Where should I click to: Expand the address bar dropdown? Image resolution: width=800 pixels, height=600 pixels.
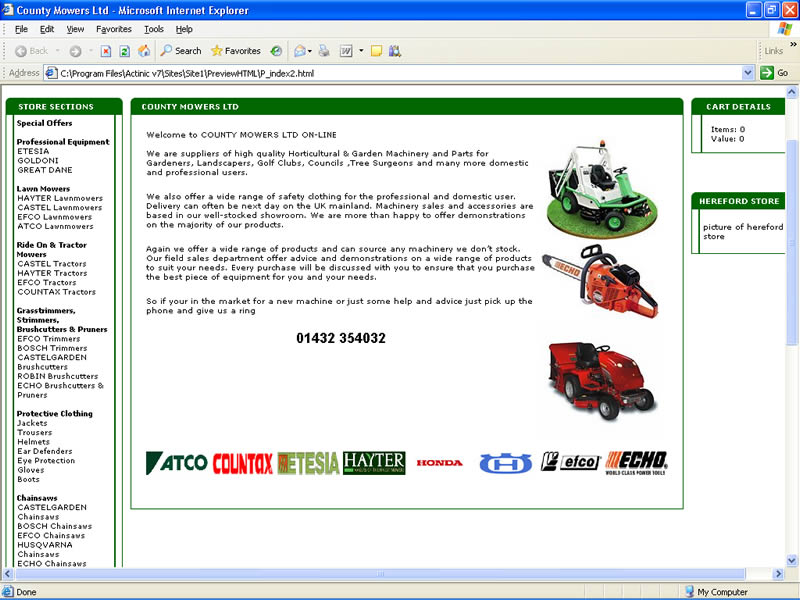pyautogui.click(x=748, y=73)
